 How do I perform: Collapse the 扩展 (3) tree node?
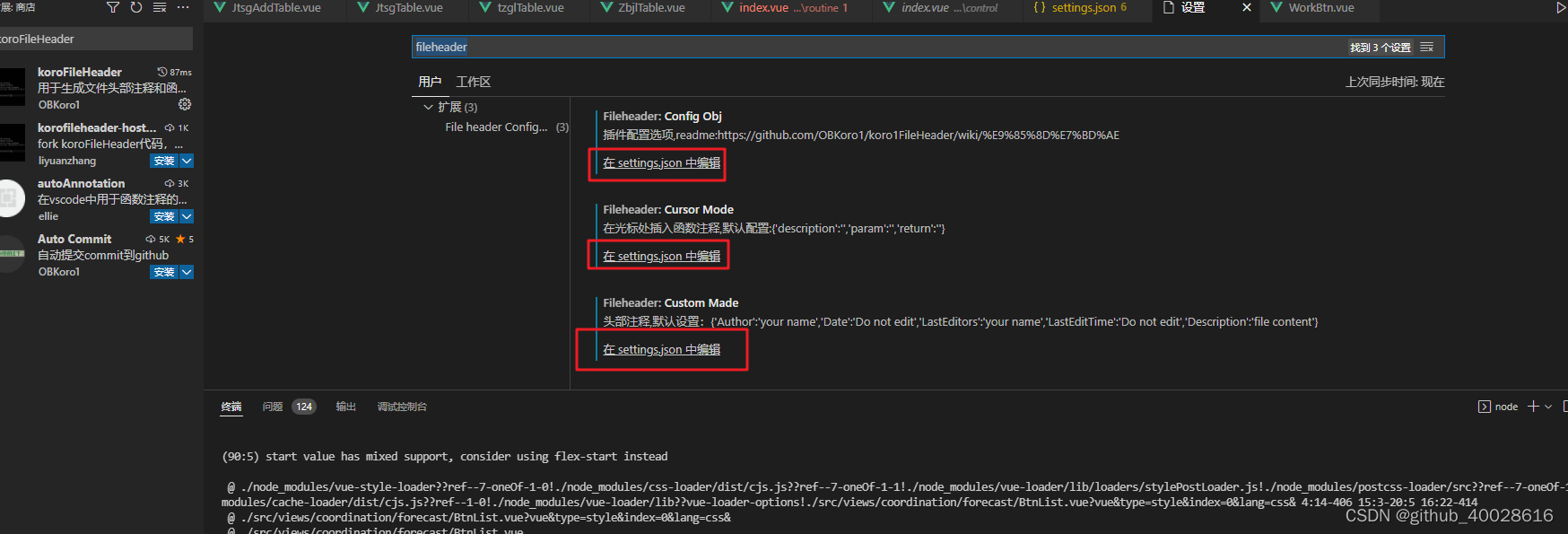[428, 107]
